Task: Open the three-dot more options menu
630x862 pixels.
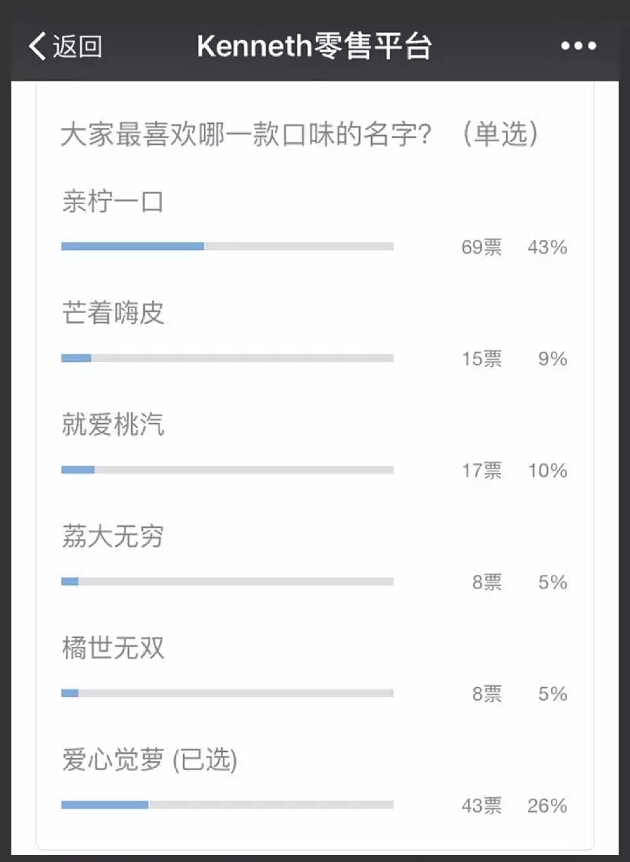Action: point(578,46)
